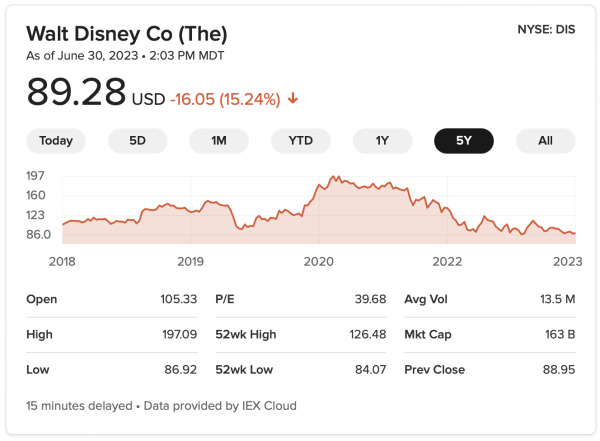Select the Today time range
The height and width of the screenshot is (441, 600).
[56, 141]
